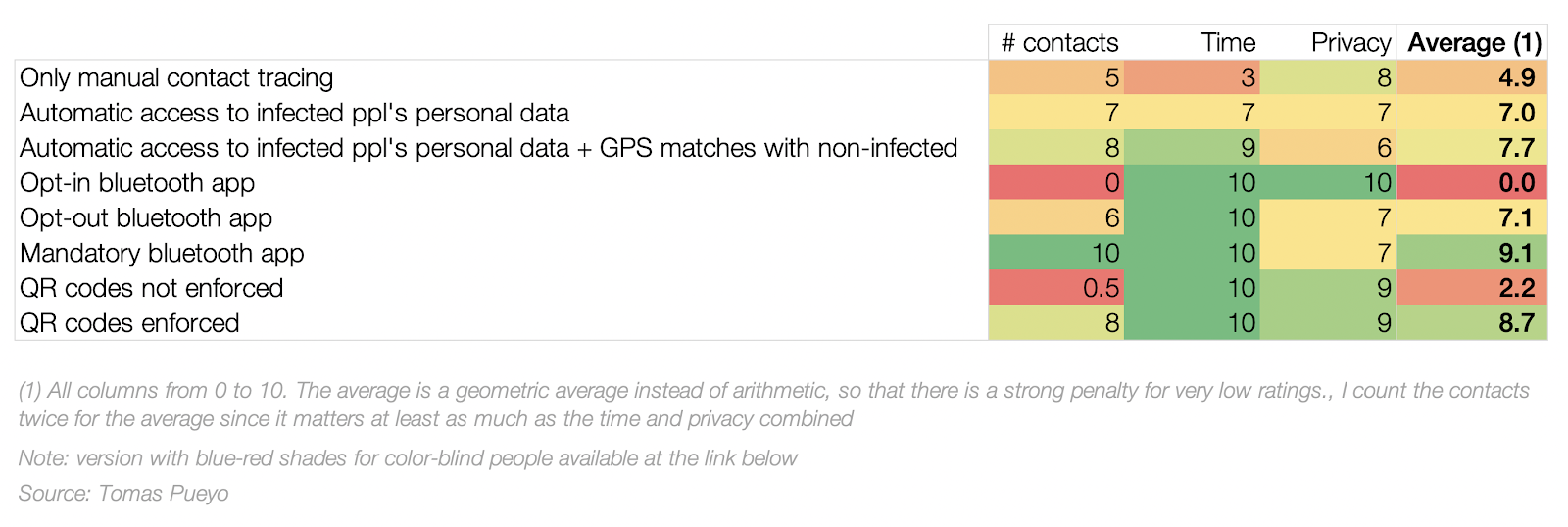Click the 'Opt-out bluetooth app' row label
Viewport: 1568px width, 527px height.
pos(146,218)
